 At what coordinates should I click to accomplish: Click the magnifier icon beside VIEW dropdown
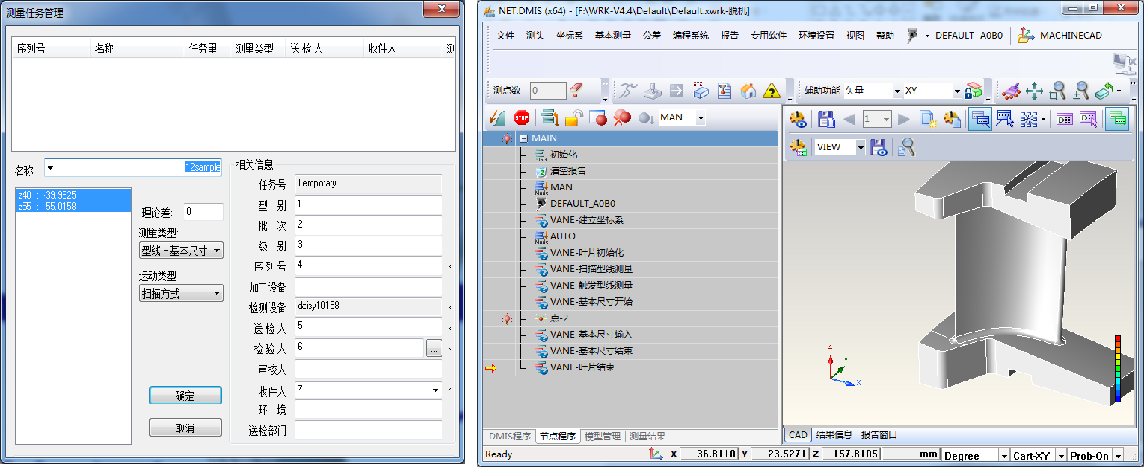(x=904, y=147)
